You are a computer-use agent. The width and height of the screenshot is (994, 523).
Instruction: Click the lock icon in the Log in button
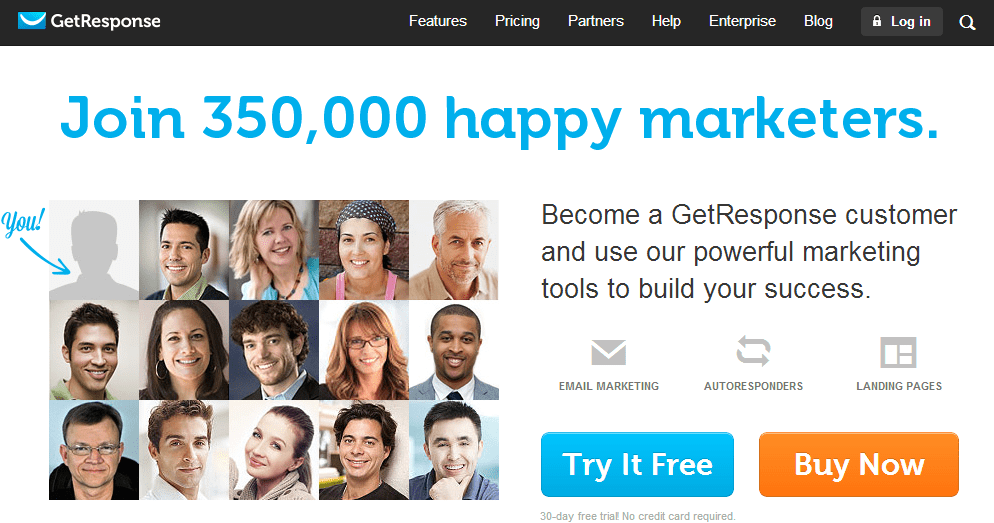tap(877, 21)
